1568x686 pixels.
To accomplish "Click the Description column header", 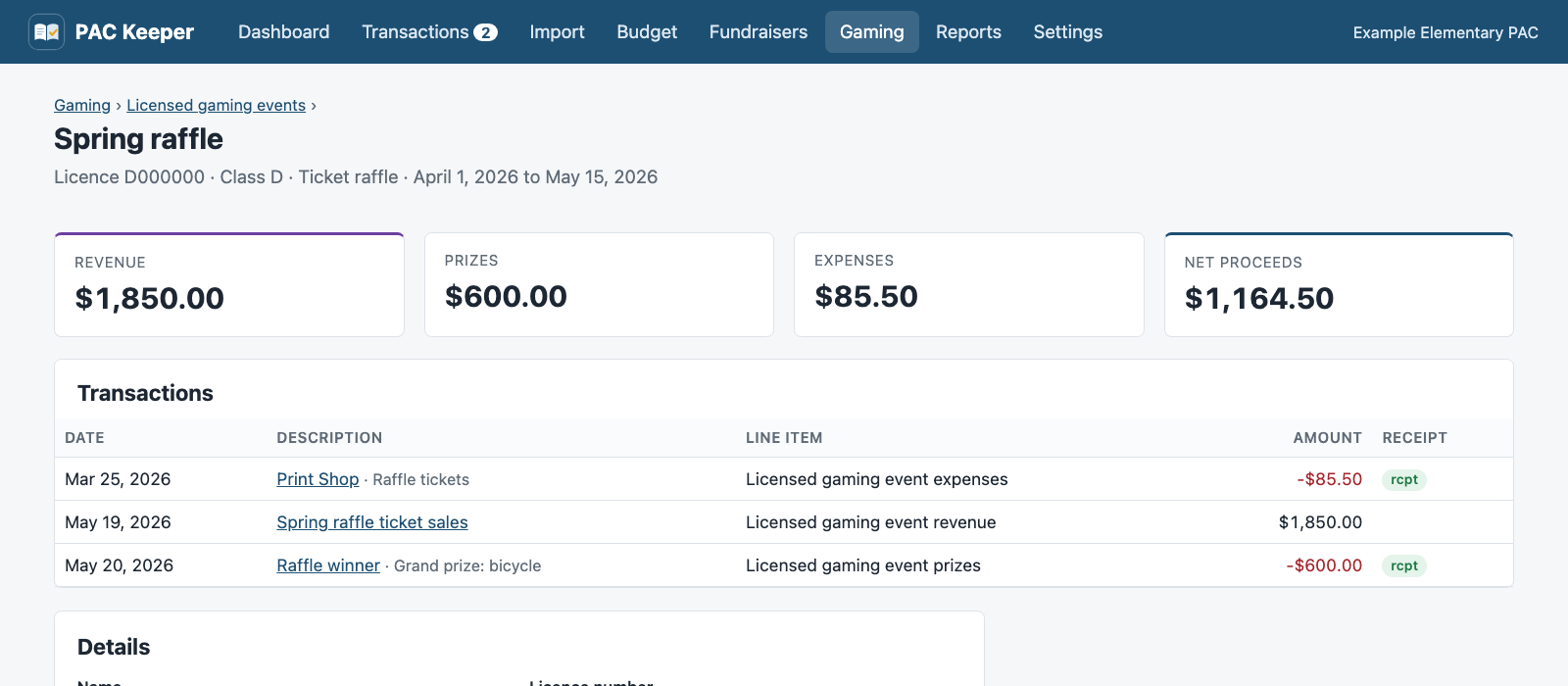I will coord(329,438).
